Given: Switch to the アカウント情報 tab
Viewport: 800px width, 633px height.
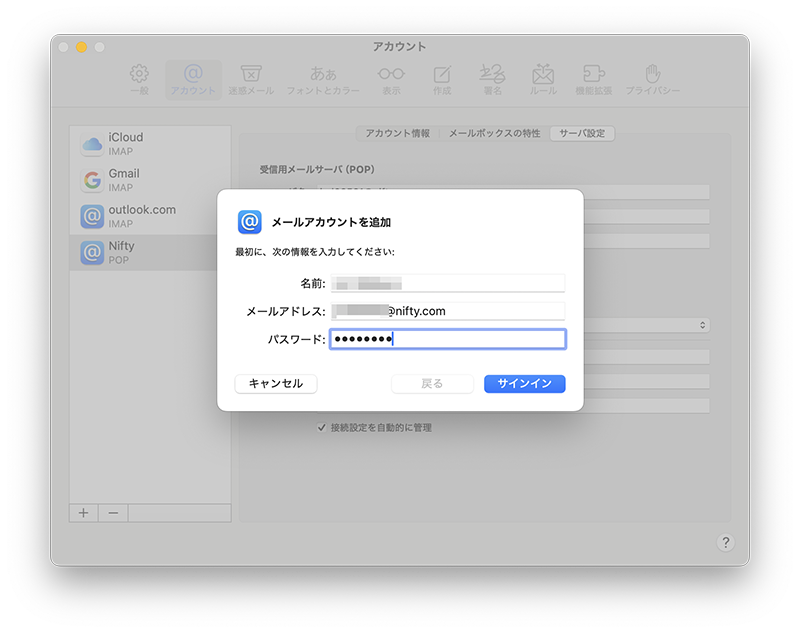Looking at the screenshot, I should (x=397, y=133).
